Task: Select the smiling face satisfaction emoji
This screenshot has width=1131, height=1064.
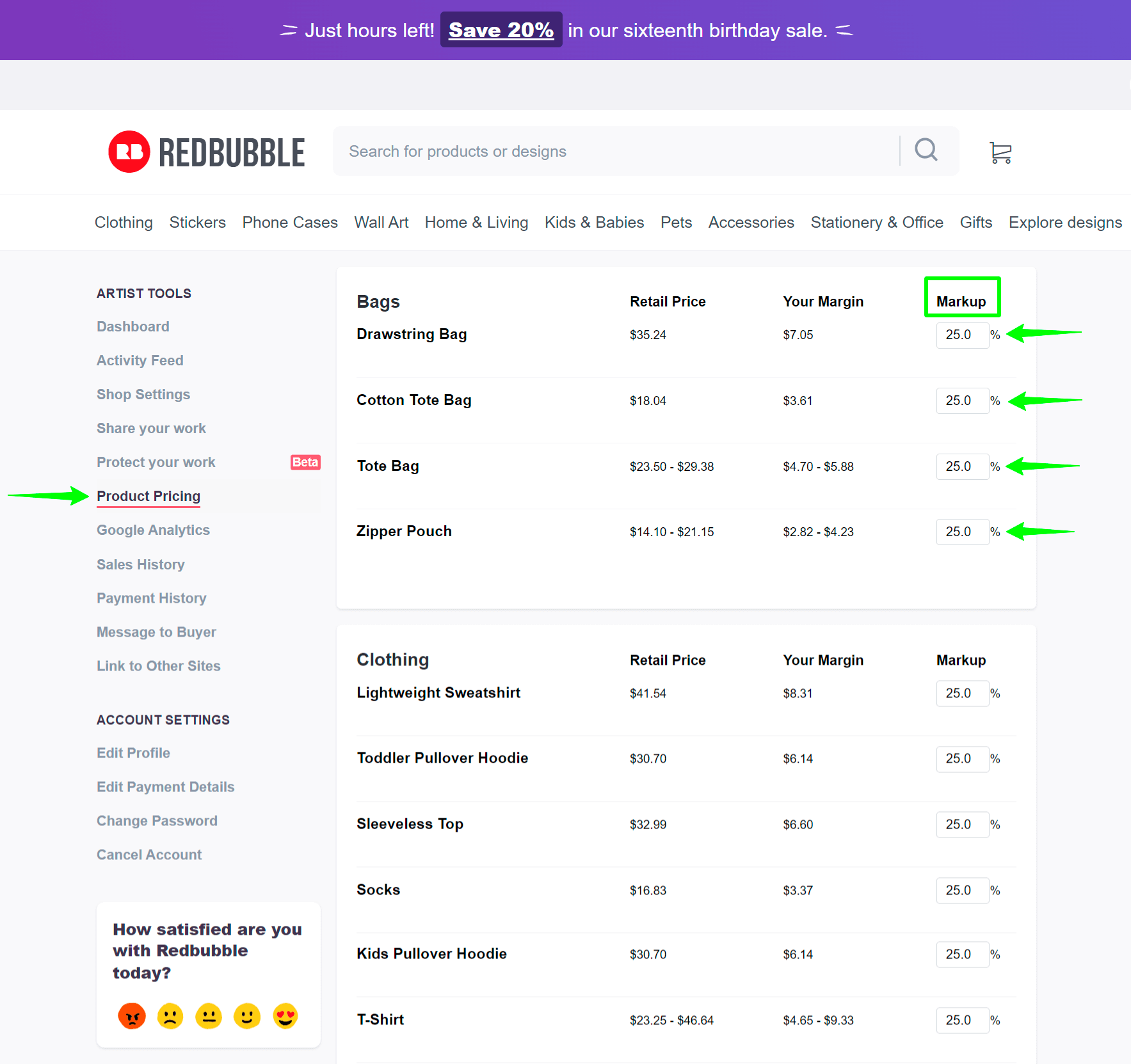Action: 247,1015
